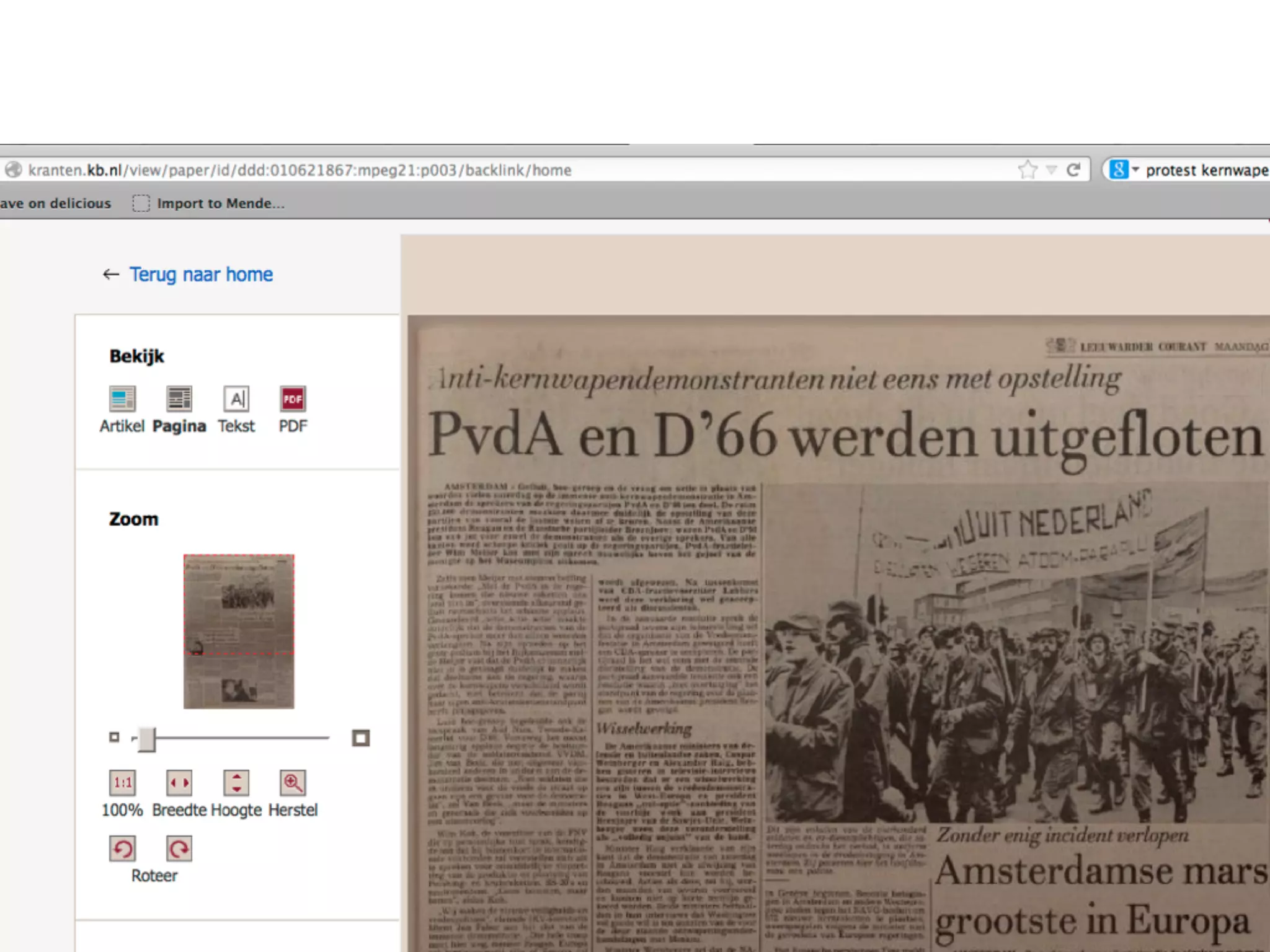Viewport: 1270px width, 952px height.
Task: Fit page to height (Hoogte)
Action: click(x=236, y=783)
